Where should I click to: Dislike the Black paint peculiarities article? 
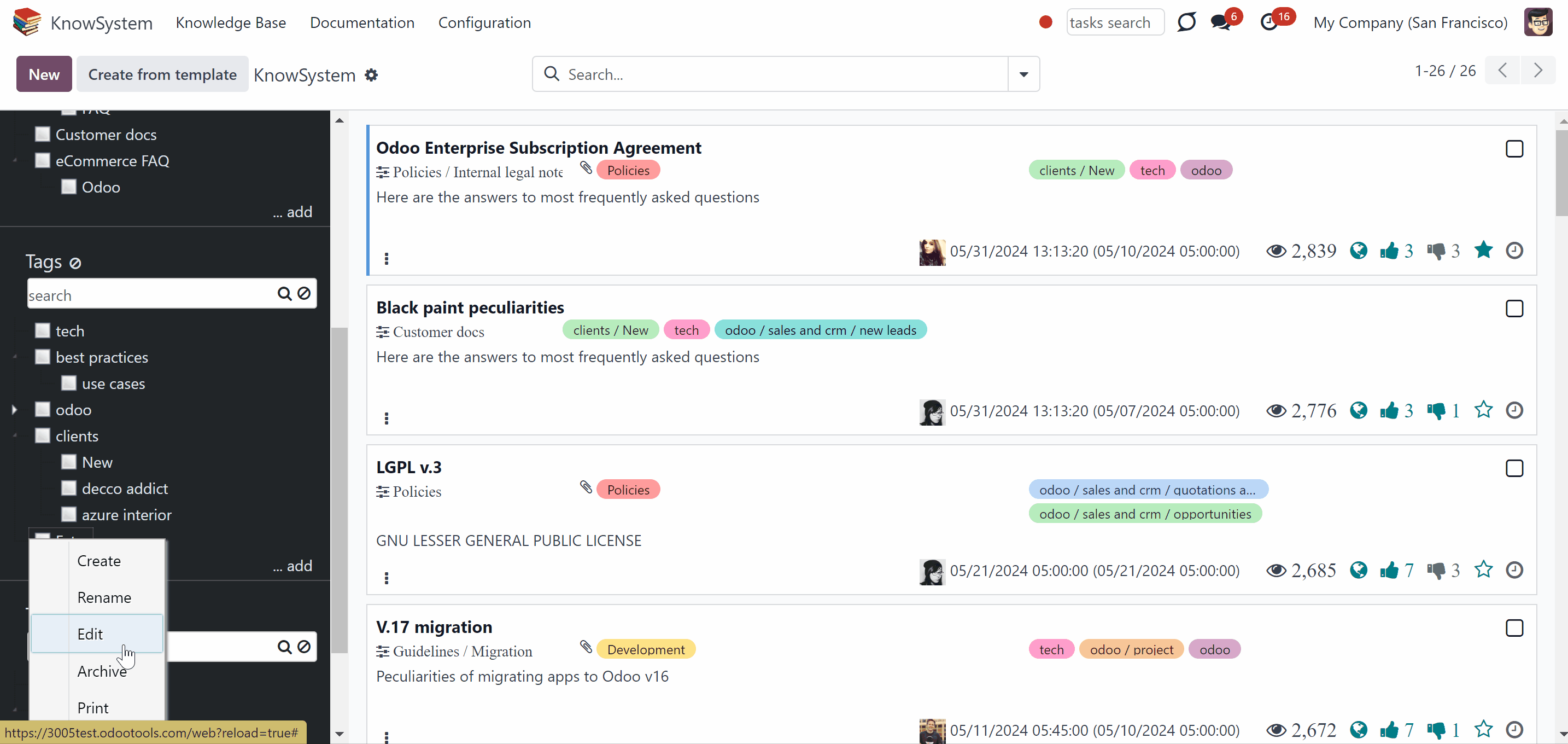pyautogui.click(x=1436, y=411)
